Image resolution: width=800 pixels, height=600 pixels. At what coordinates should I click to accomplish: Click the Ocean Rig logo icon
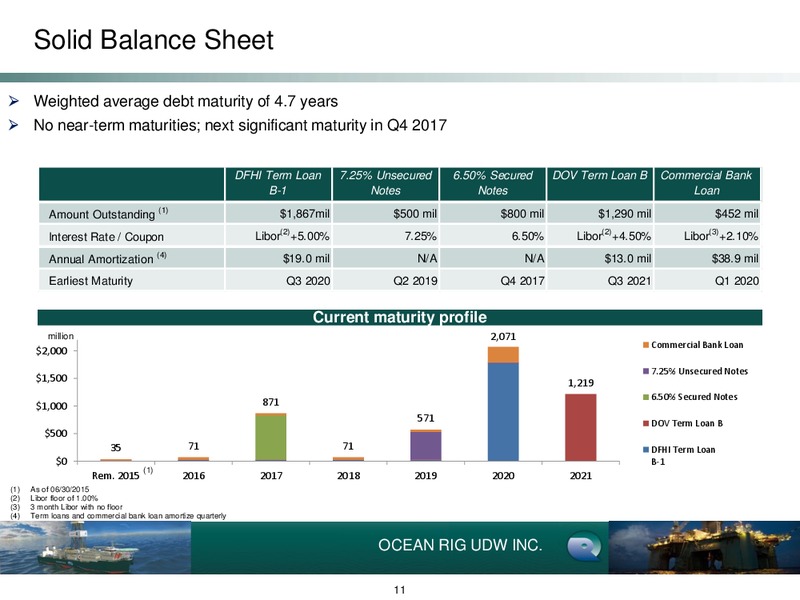(584, 546)
